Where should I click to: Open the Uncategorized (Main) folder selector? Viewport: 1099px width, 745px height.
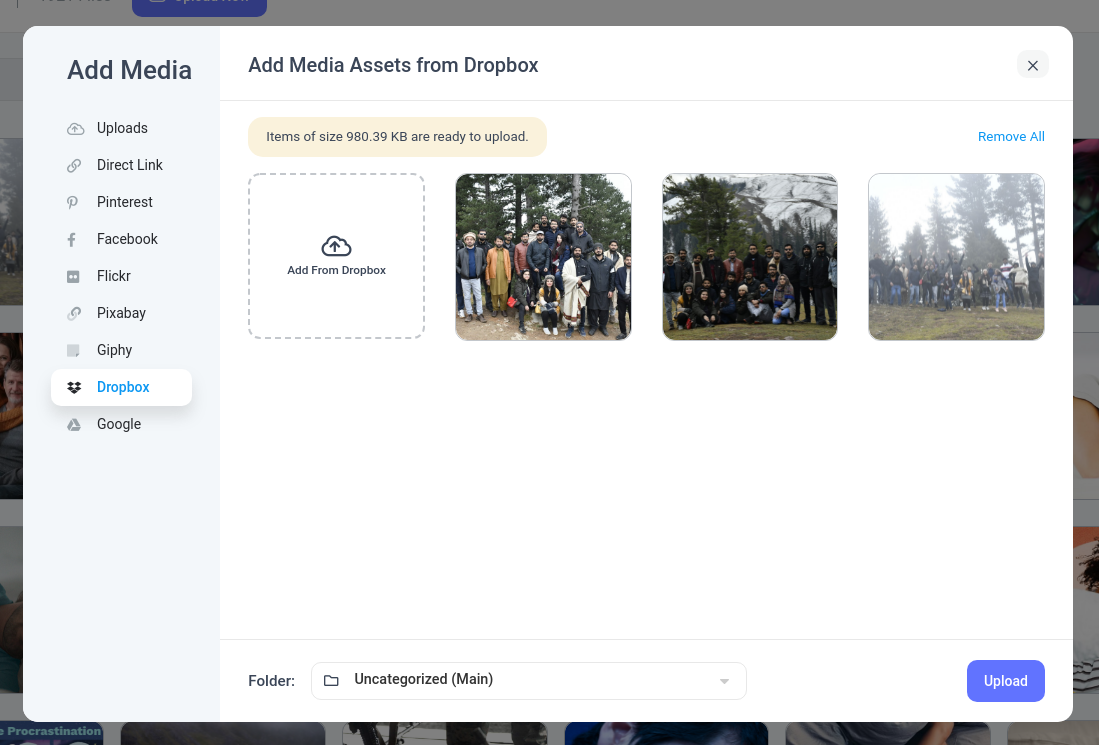coord(528,681)
